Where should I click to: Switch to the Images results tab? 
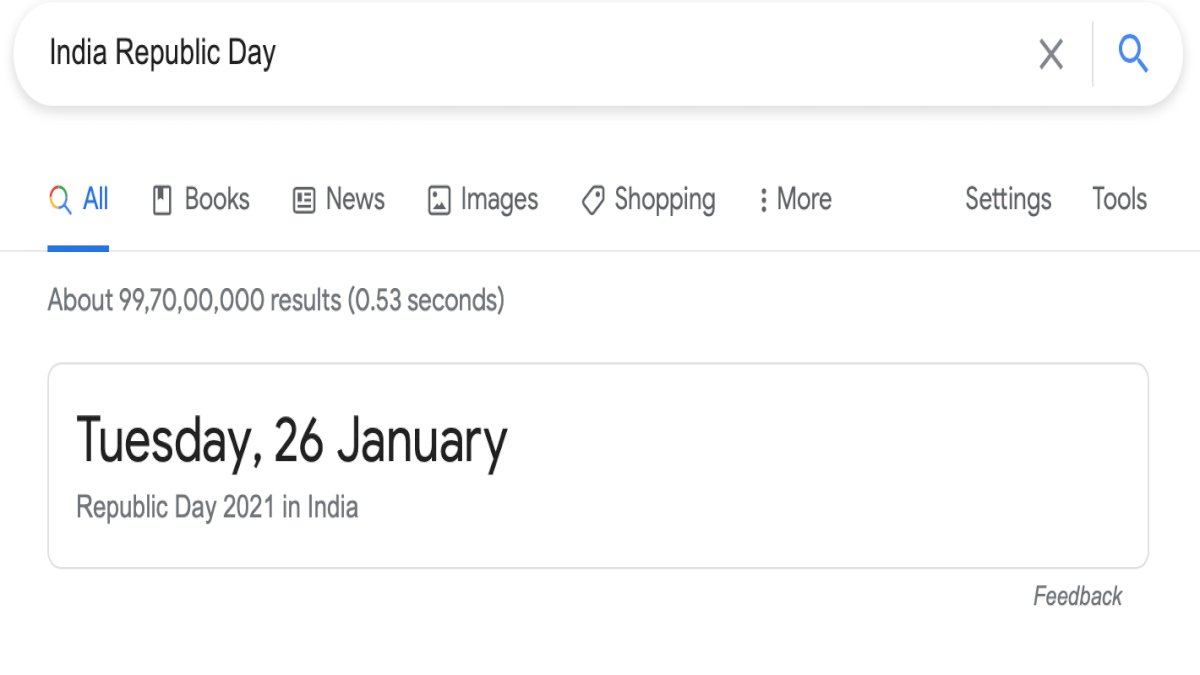[x=483, y=199]
